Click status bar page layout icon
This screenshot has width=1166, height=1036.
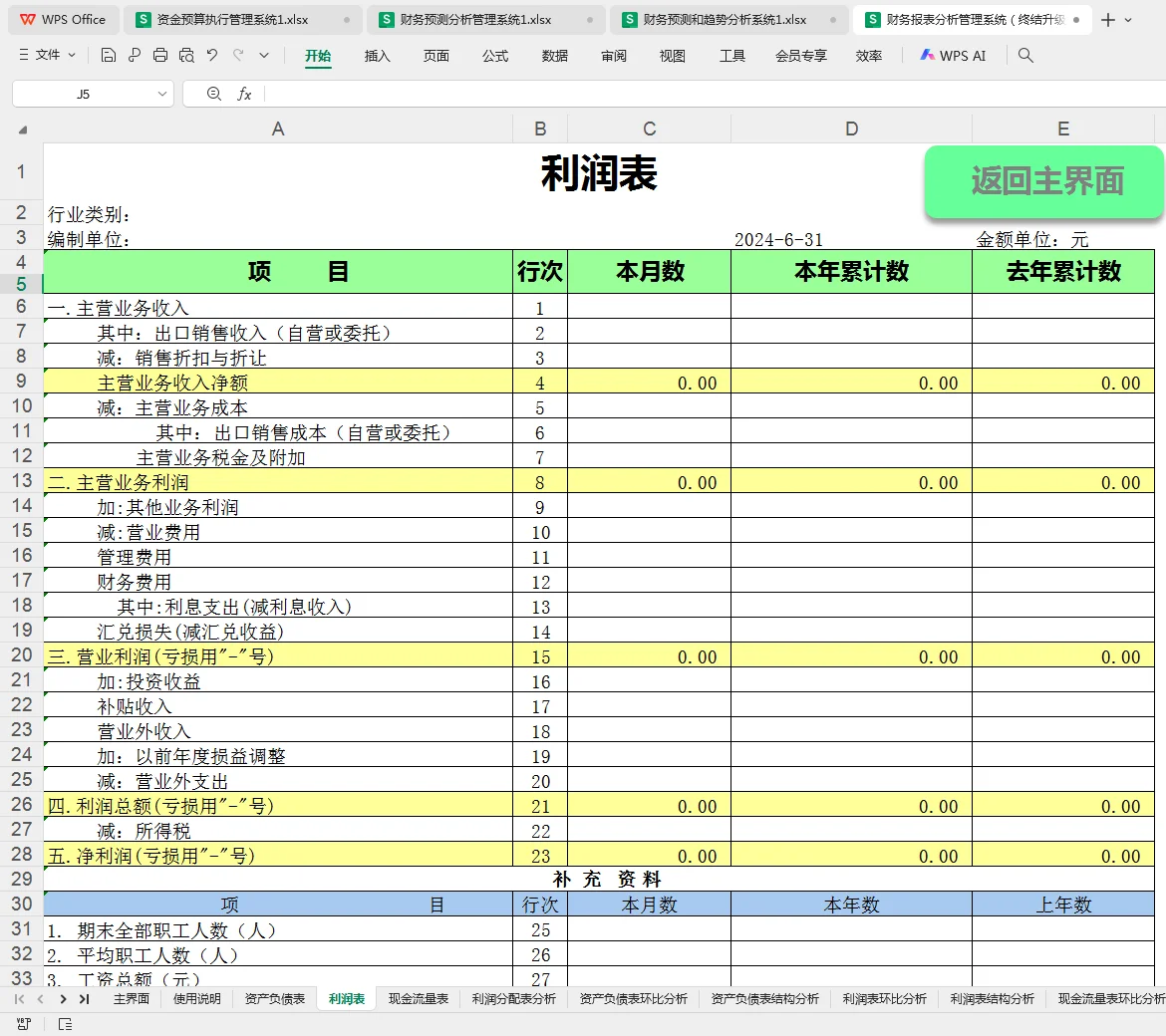66,1024
